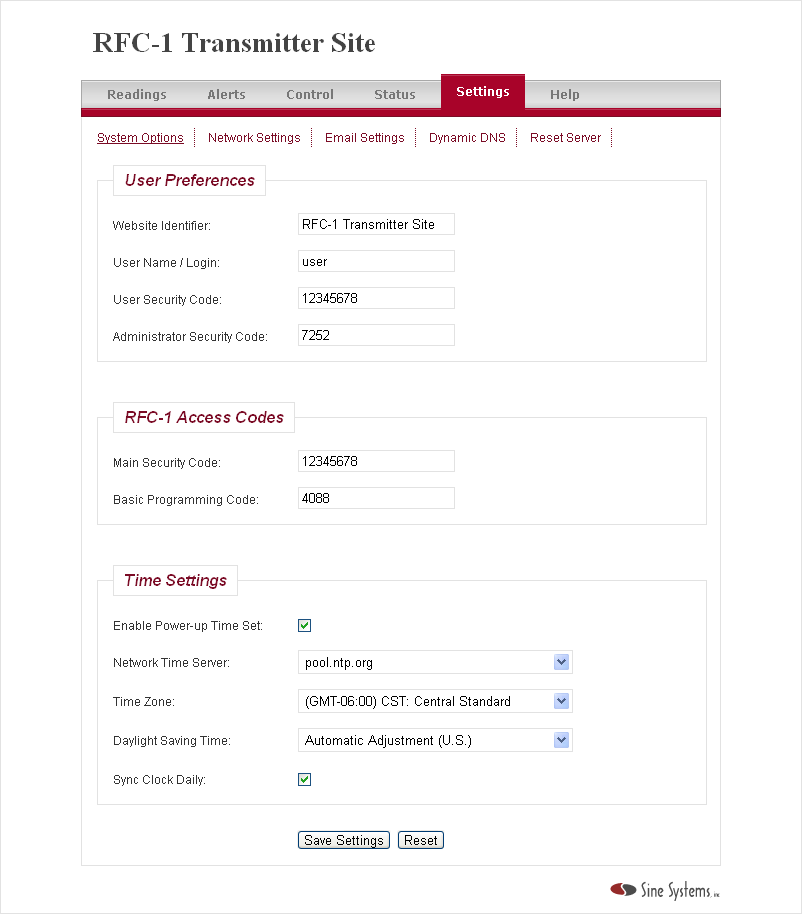
Task: Go to Network Settings link
Action: [254, 138]
